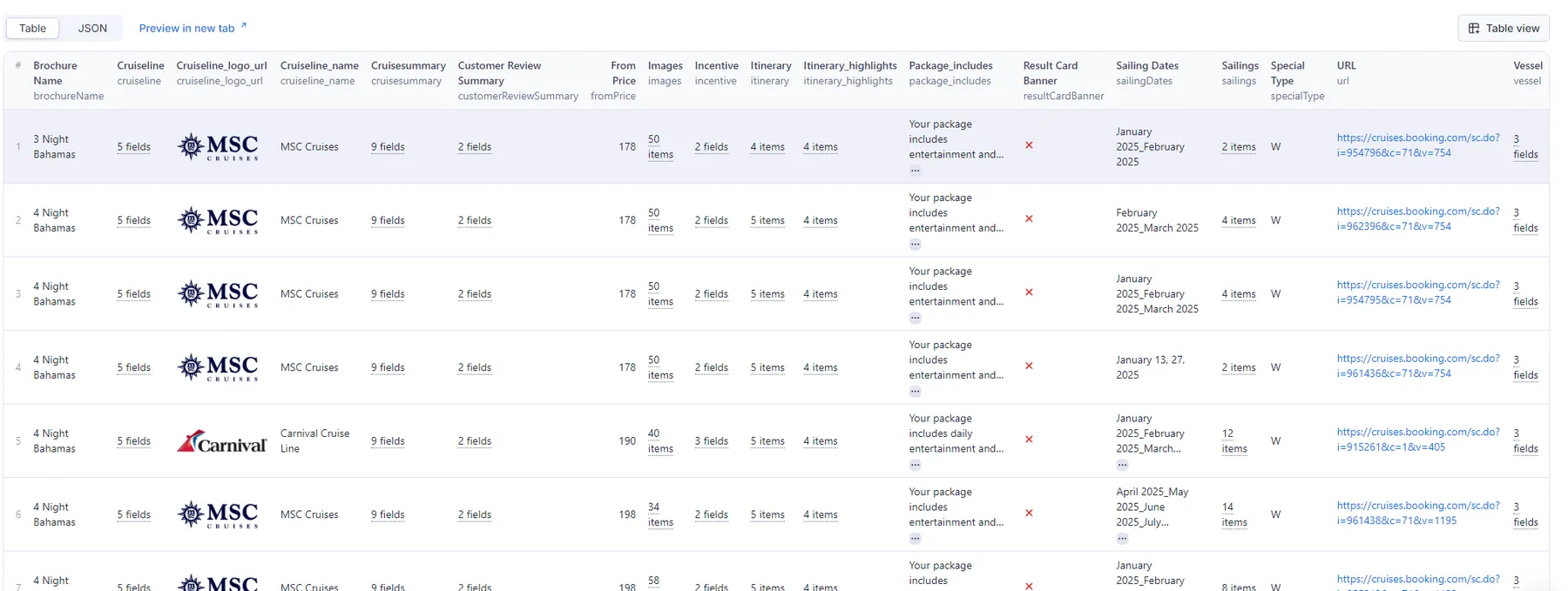This screenshot has height=591, width=1568.
Task: Click the Package_includes column header
Action: pos(951,73)
